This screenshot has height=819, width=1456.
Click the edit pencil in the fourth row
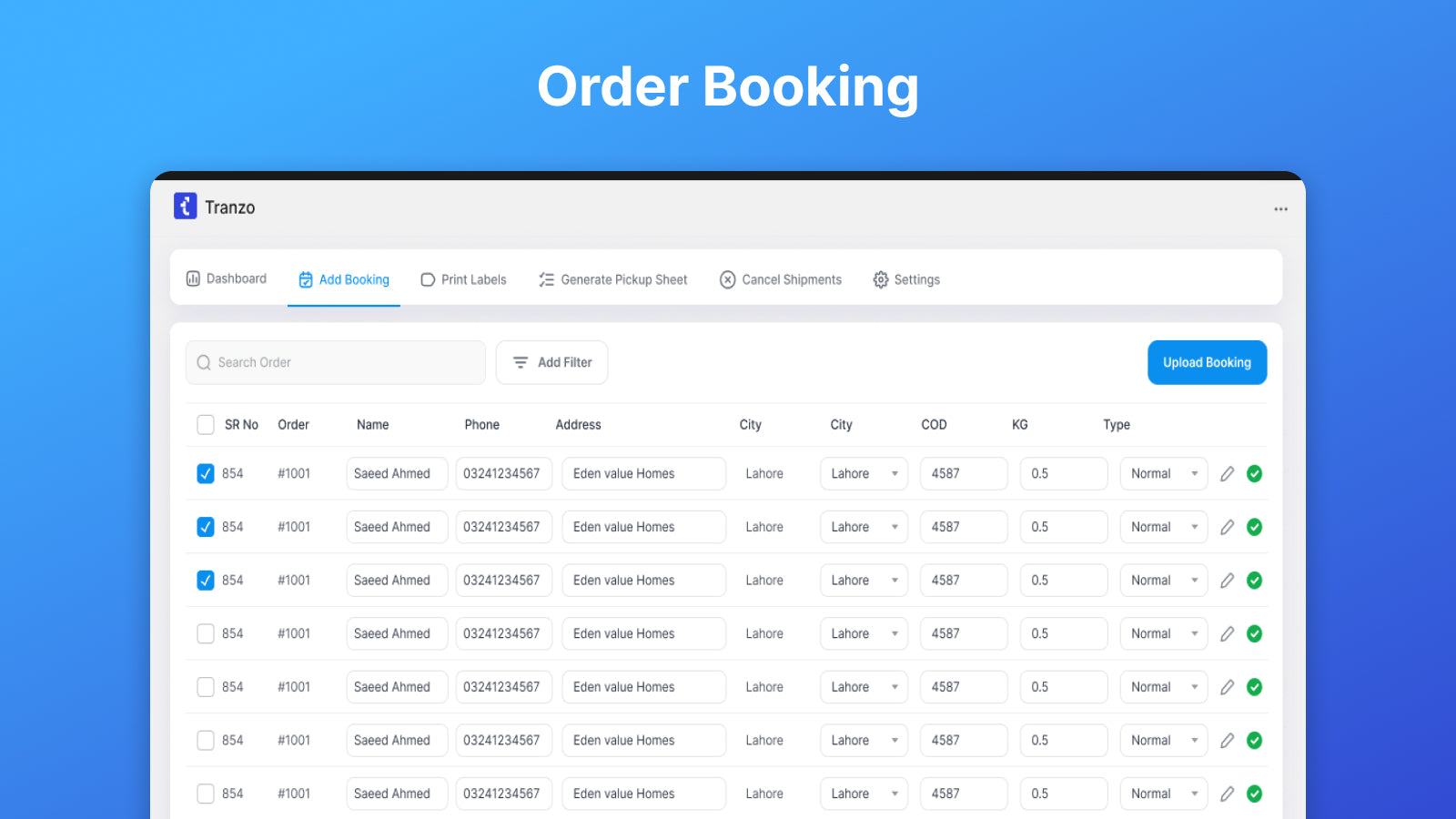1228,633
